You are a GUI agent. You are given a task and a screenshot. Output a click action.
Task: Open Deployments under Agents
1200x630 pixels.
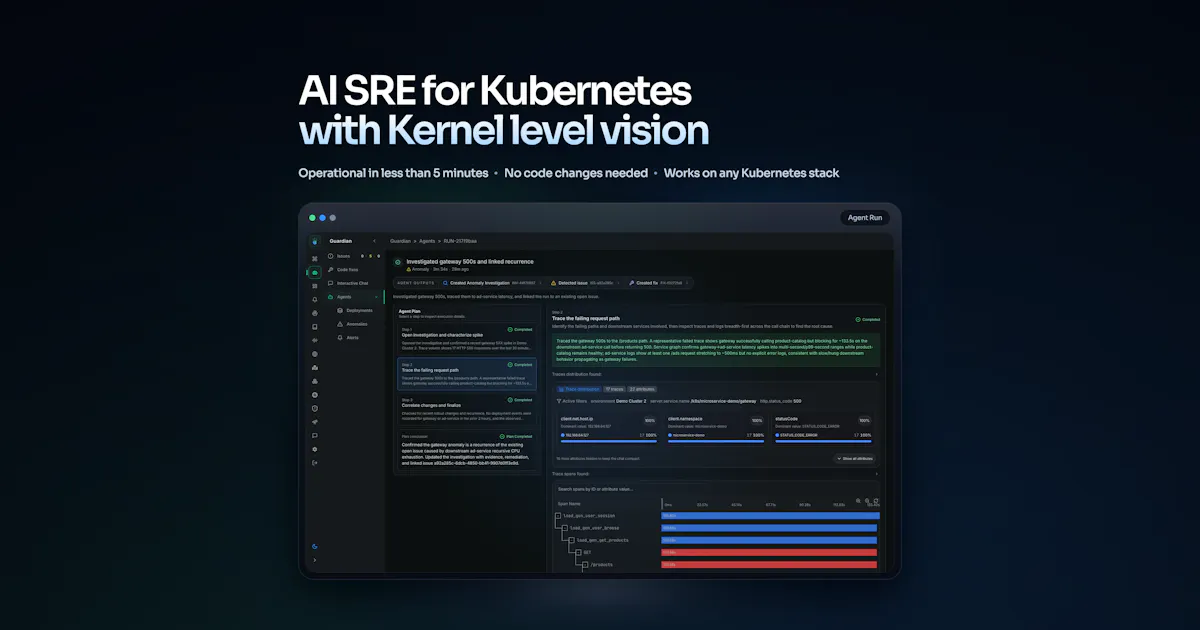359,310
